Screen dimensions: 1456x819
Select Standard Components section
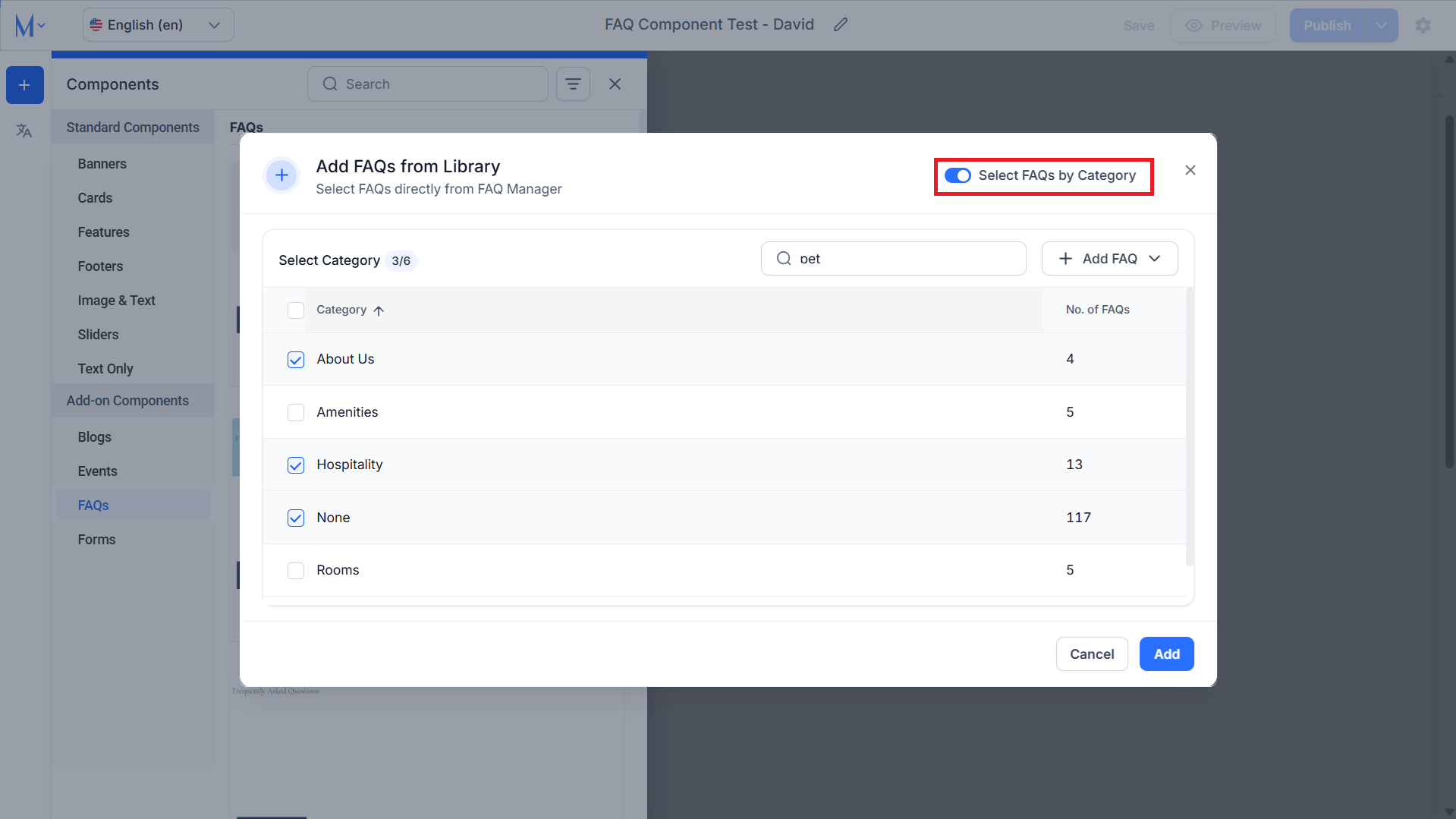click(x=133, y=128)
